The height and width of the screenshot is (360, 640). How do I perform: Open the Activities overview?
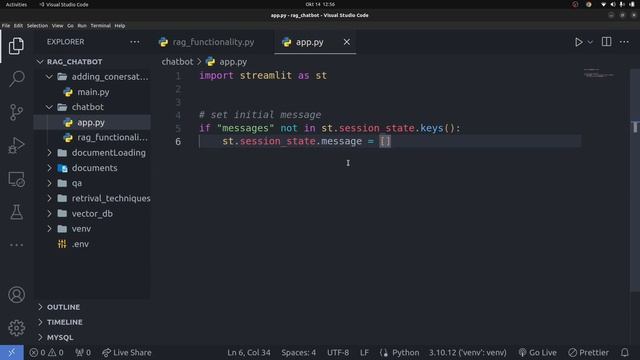click(x=16, y=4)
